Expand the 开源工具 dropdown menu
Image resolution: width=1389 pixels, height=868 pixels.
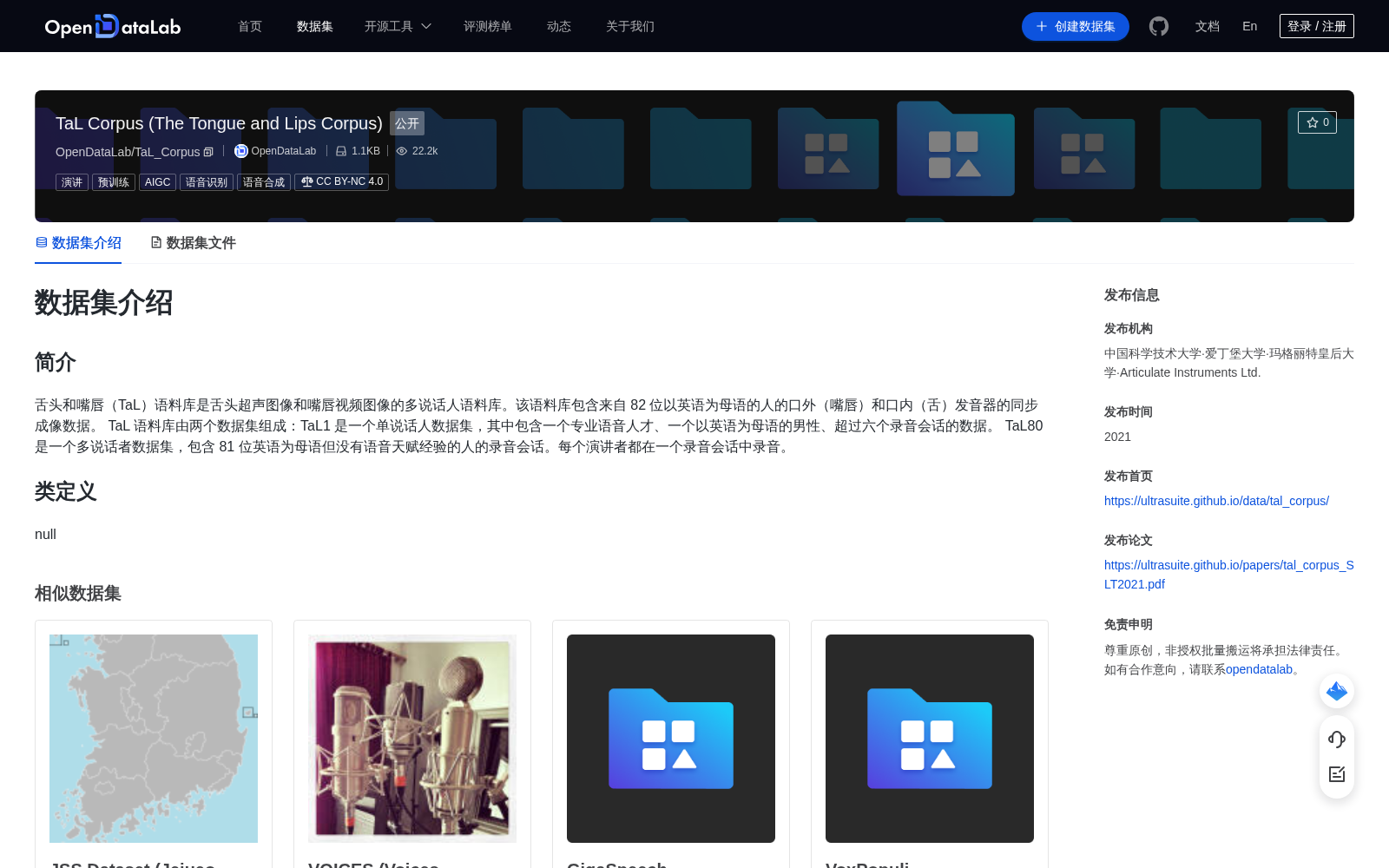tap(398, 26)
